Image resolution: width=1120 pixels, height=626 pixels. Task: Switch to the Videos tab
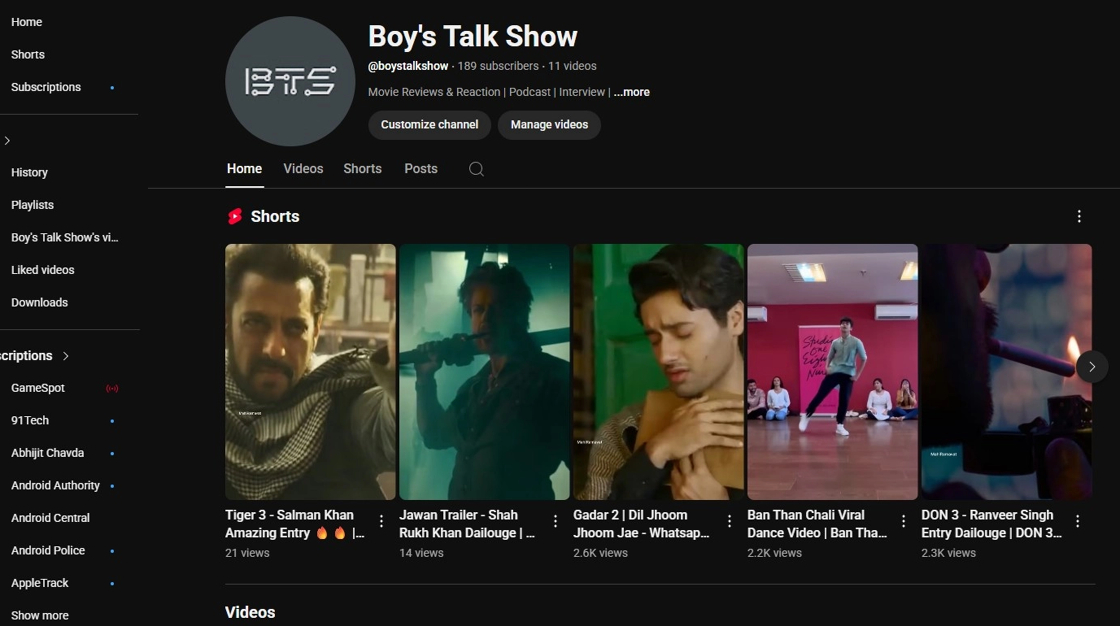click(x=303, y=169)
